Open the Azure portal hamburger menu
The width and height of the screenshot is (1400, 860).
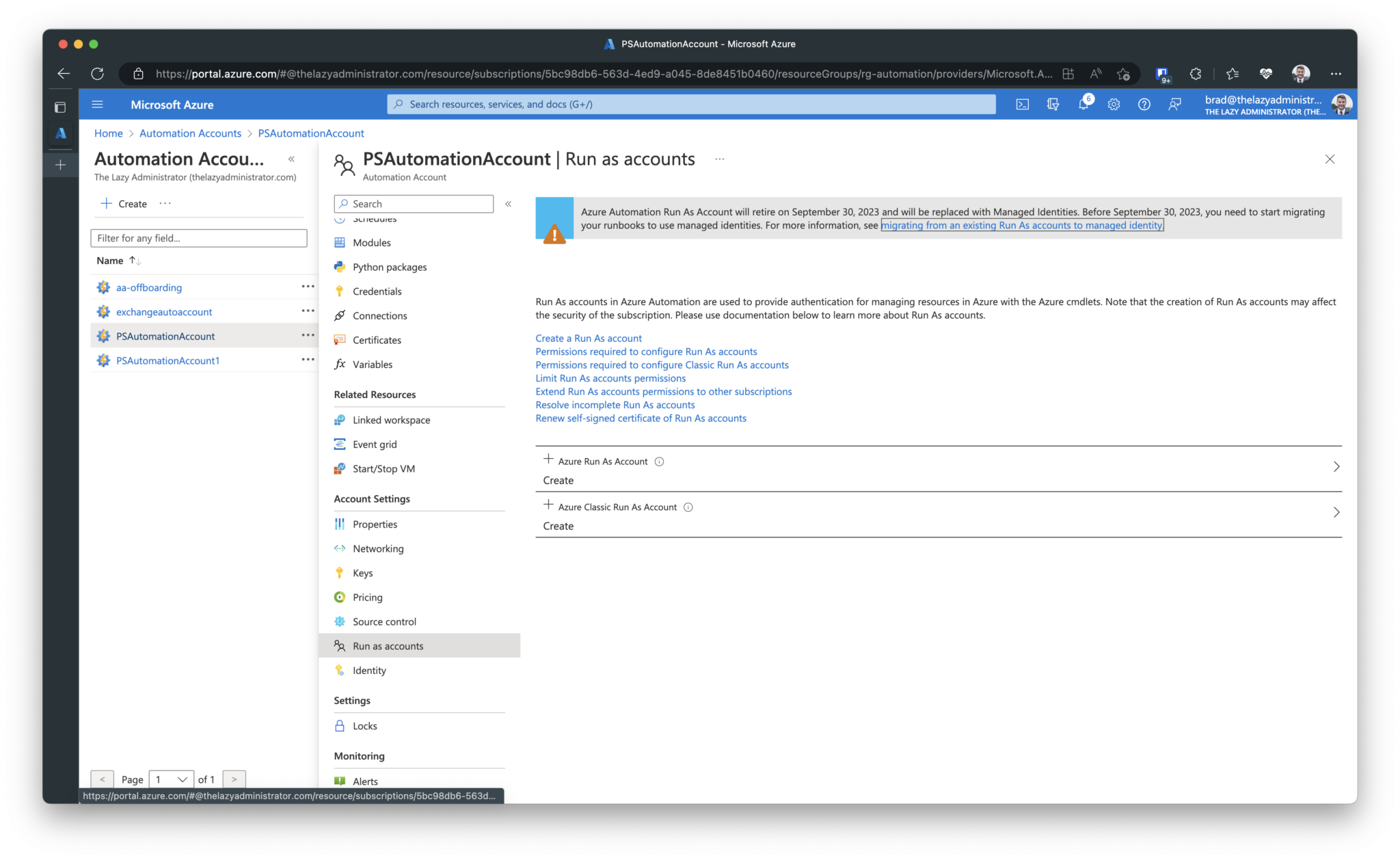[97, 105]
